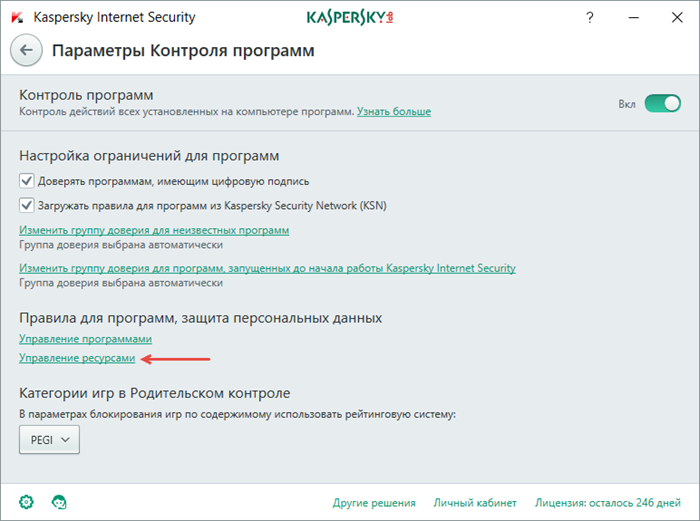Open help with the question mark
This screenshot has width=700, height=521.
(x=590, y=17)
